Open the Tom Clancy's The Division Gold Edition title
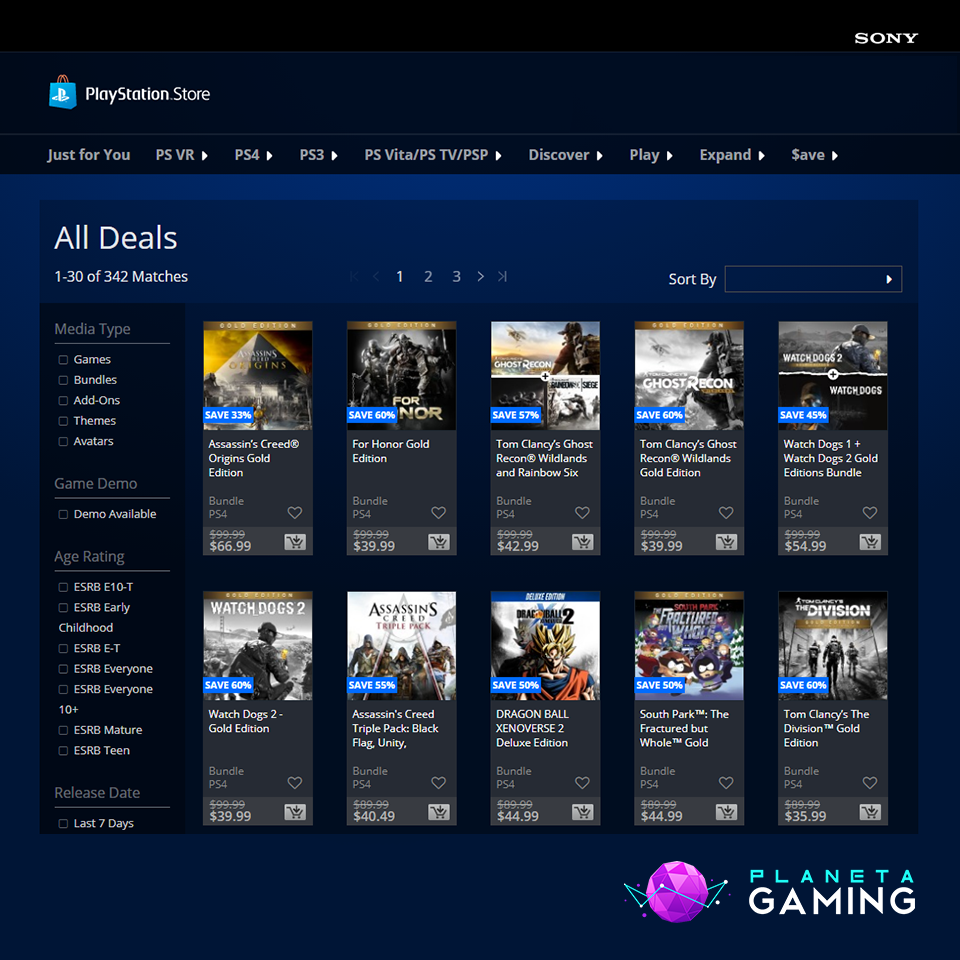This screenshot has width=960, height=960. click(x=827, y=729)
